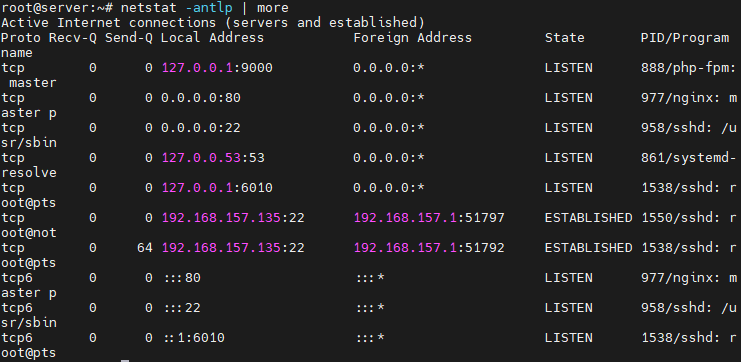Click local address 127.0.0.53:53
This screenshot has height=362, width=741.
pyautogui.click(x=213, y=158)
